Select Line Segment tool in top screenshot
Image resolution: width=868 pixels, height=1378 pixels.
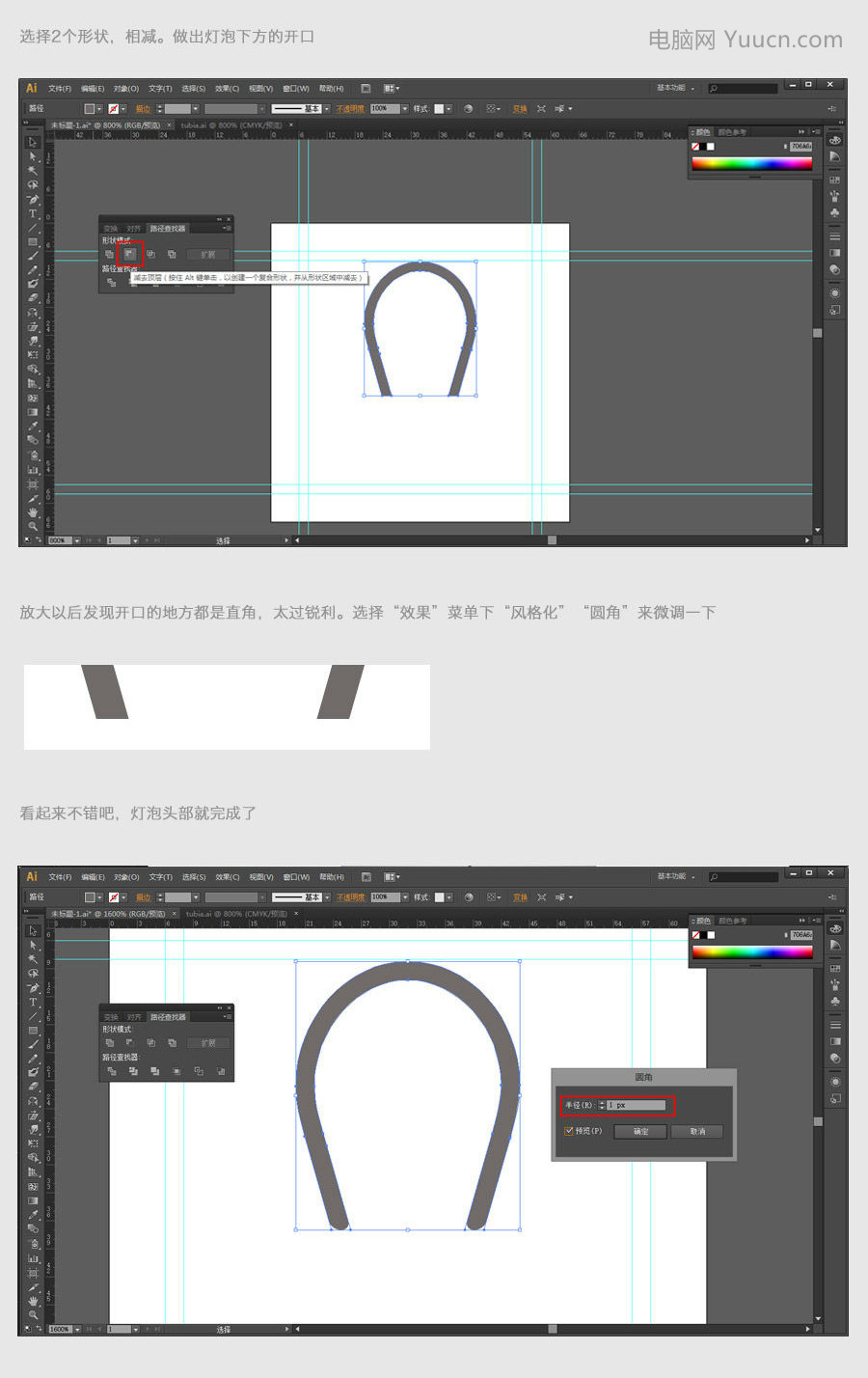point(33,228)
